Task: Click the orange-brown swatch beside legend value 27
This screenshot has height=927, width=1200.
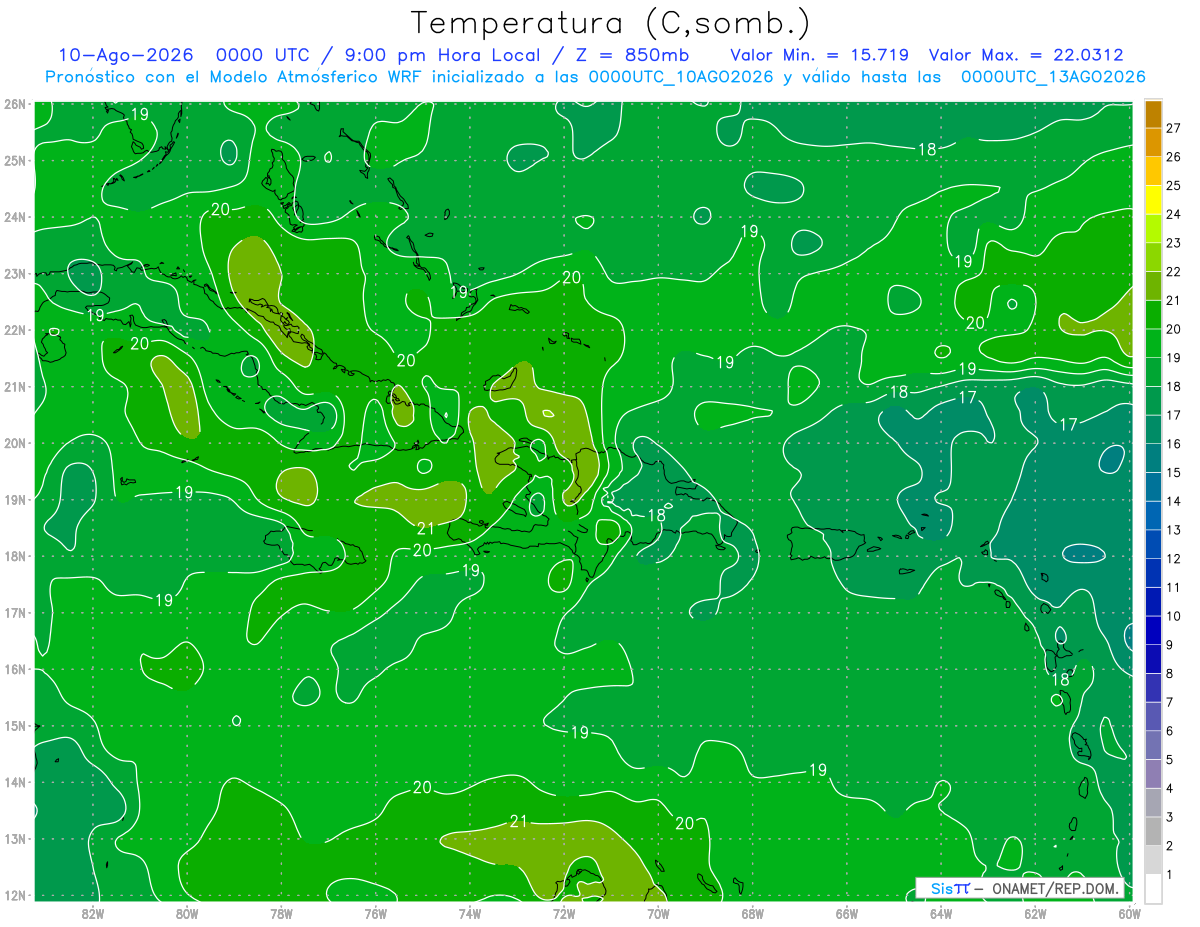Action: coord(1153,115)
